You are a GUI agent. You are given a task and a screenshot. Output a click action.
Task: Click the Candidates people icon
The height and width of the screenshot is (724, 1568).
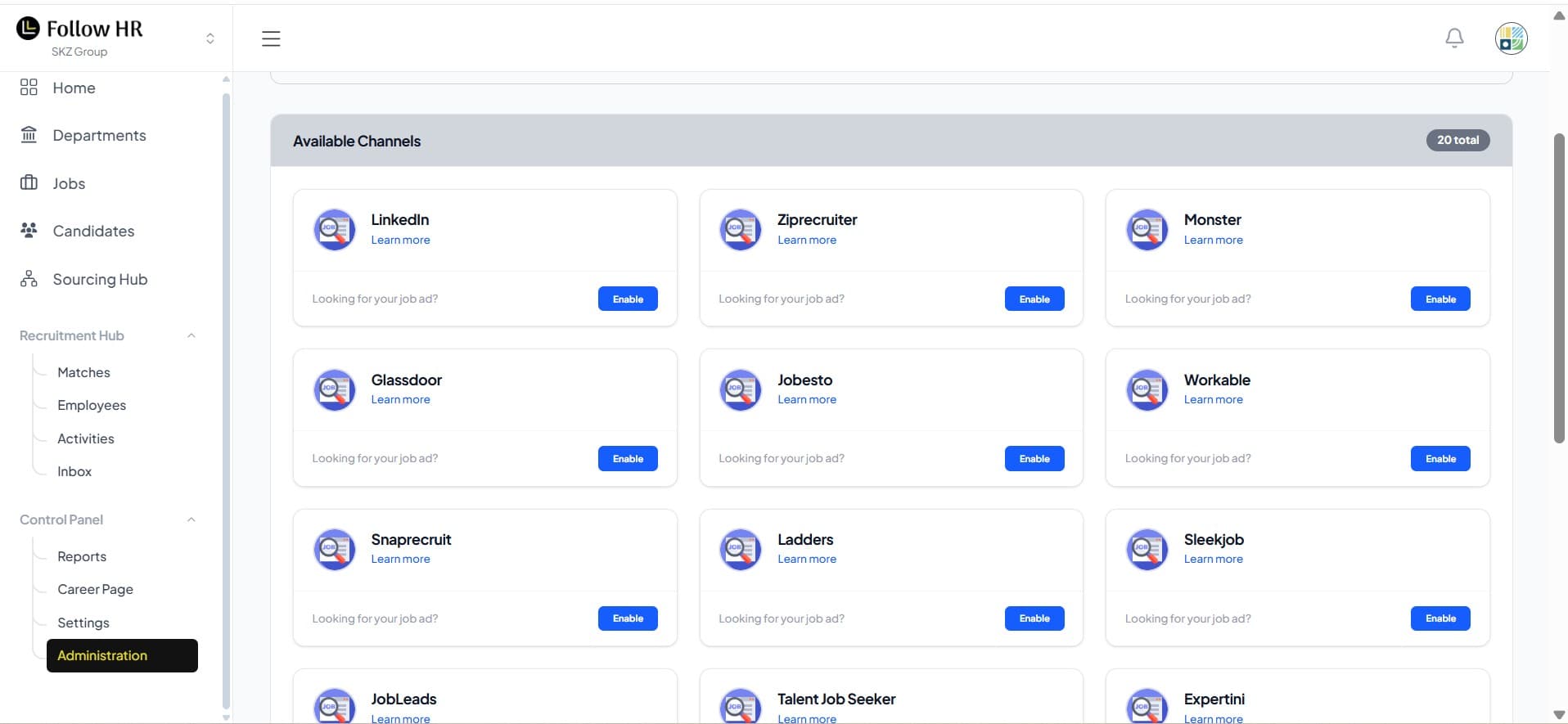click(29, 231)
